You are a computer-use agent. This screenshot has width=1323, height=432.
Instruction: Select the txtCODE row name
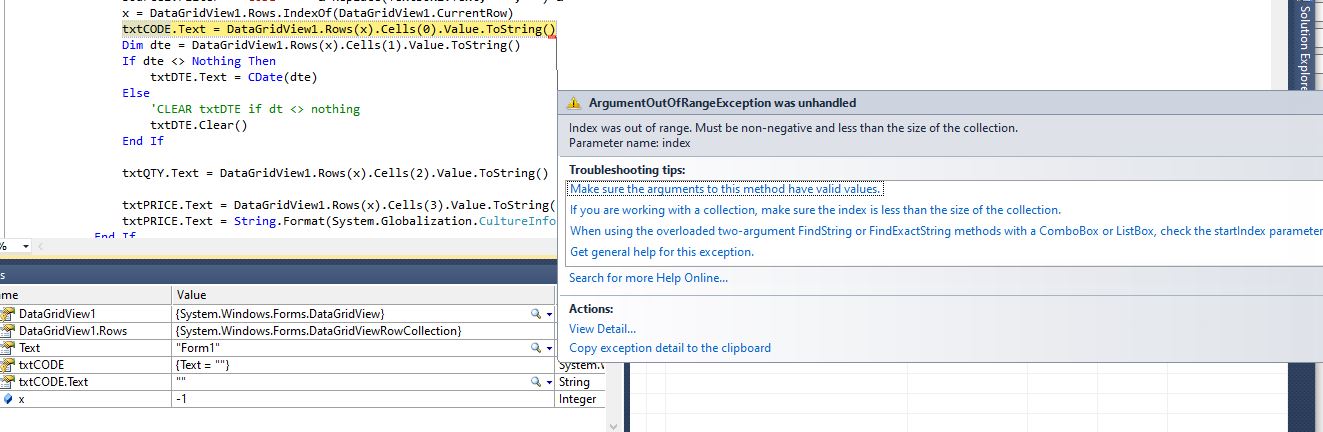tap(42, 365)
